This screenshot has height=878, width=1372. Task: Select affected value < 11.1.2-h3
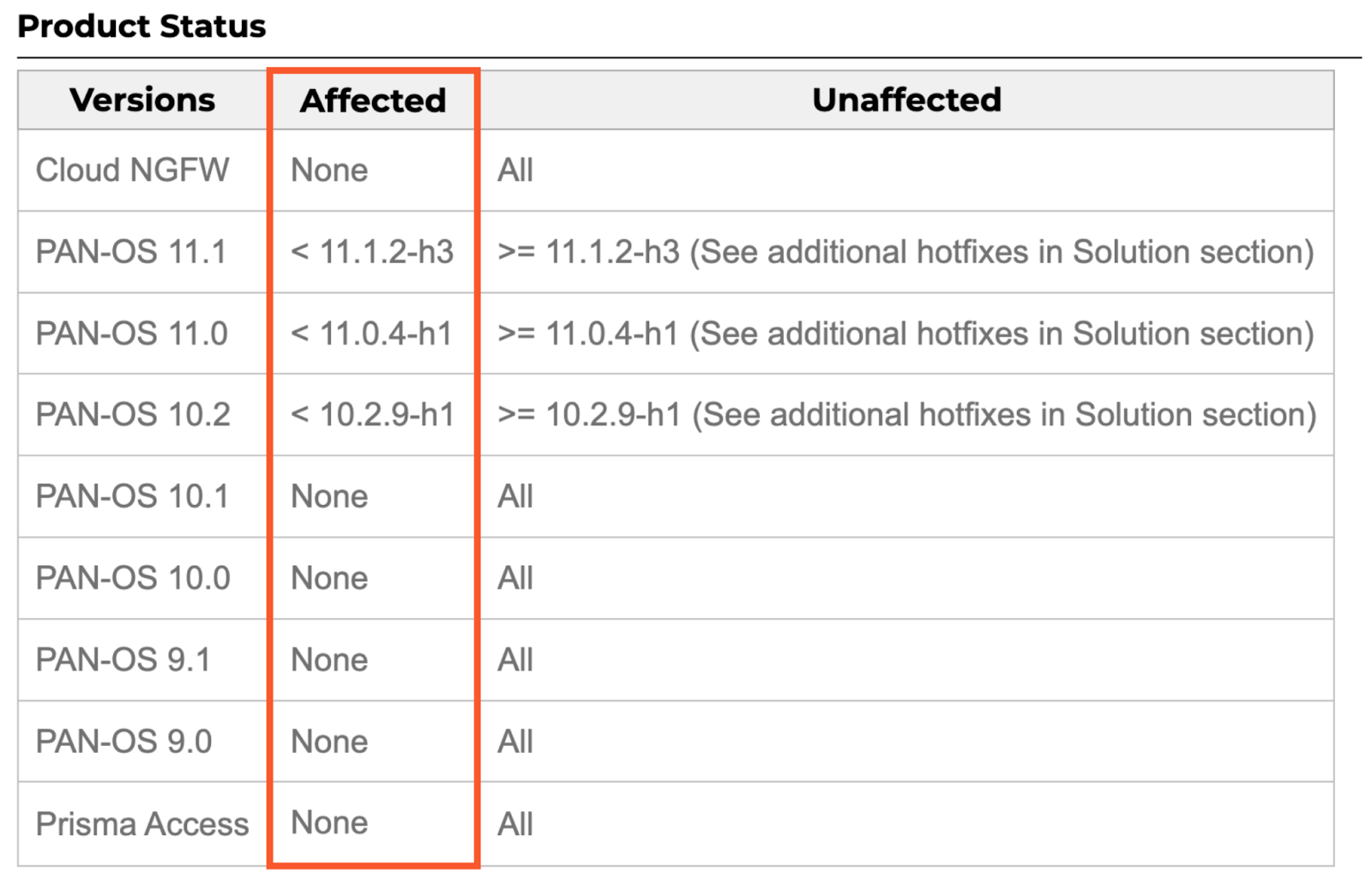[372, 252]
